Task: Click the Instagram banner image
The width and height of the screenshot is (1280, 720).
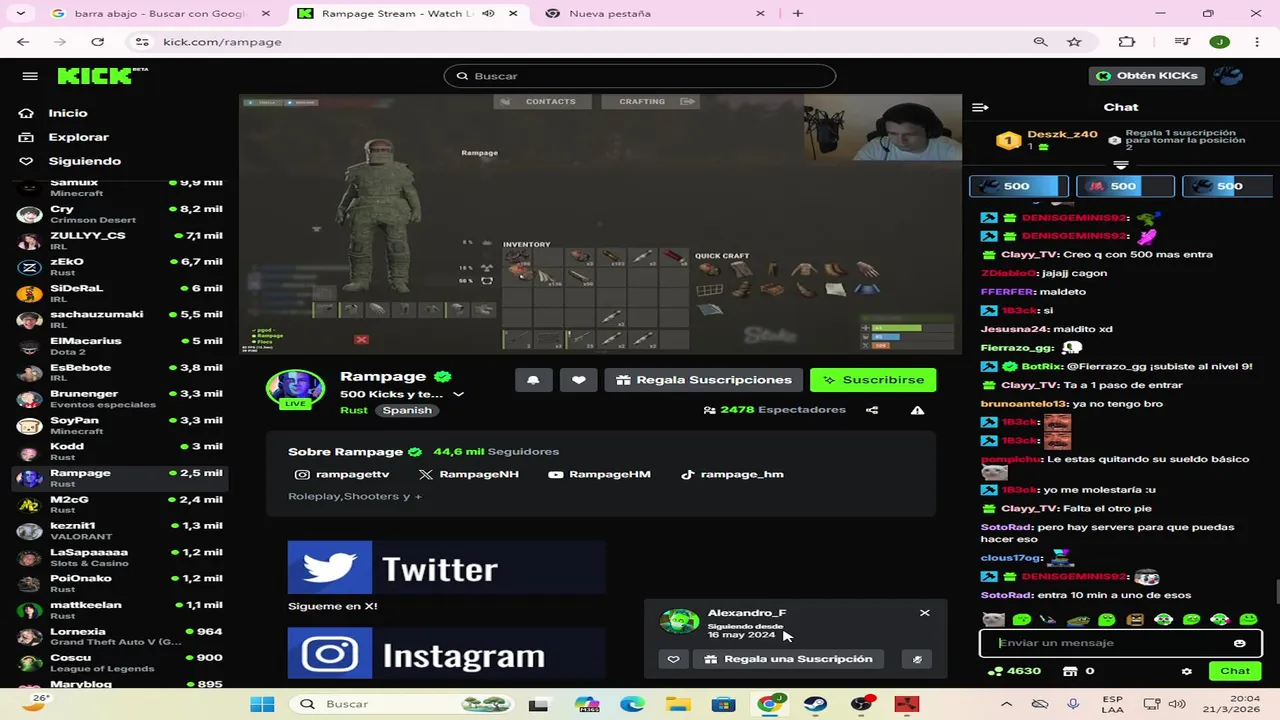Action: (x=446, y=655)
